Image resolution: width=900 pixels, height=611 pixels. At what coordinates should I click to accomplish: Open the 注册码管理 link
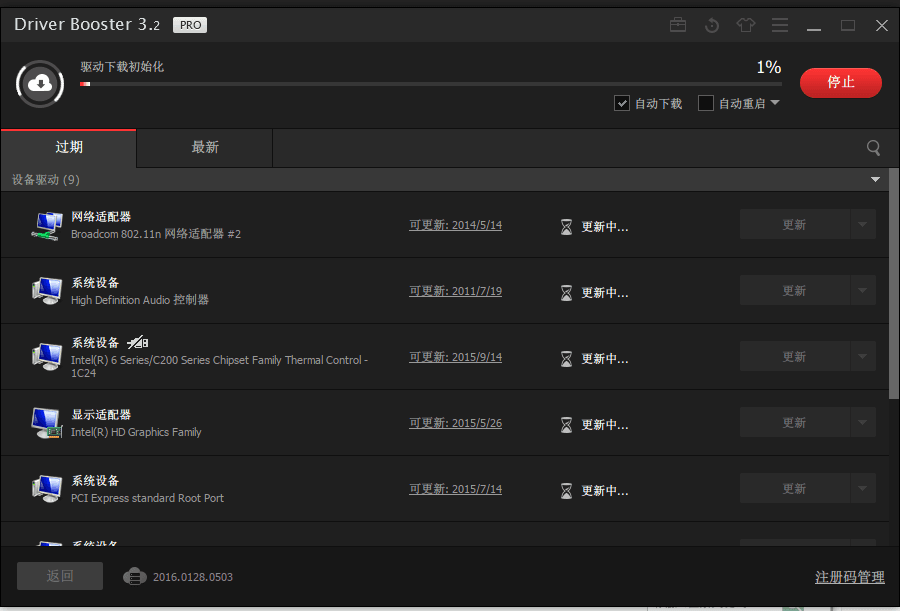849,577
